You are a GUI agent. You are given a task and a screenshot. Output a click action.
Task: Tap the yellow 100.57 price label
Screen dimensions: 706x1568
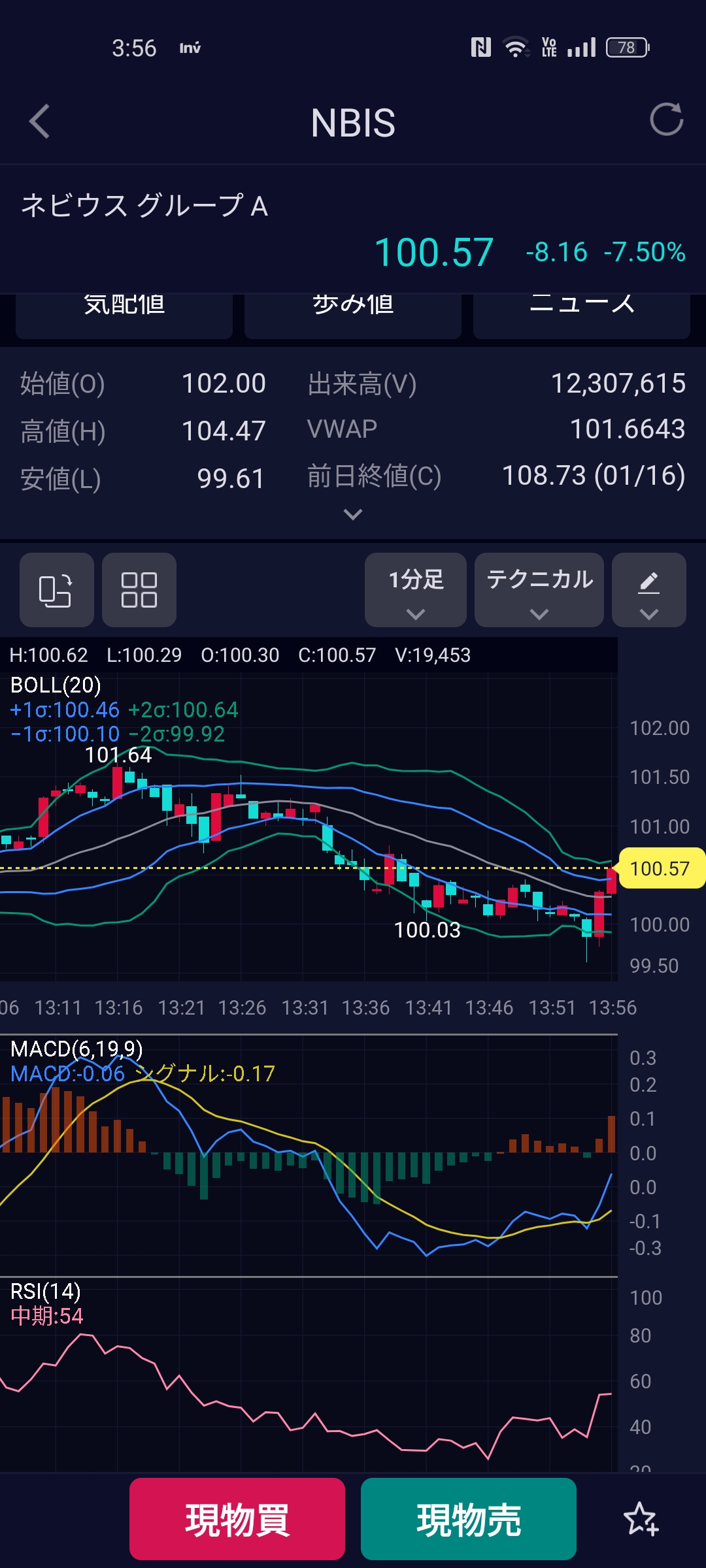(x=660, y=868)
